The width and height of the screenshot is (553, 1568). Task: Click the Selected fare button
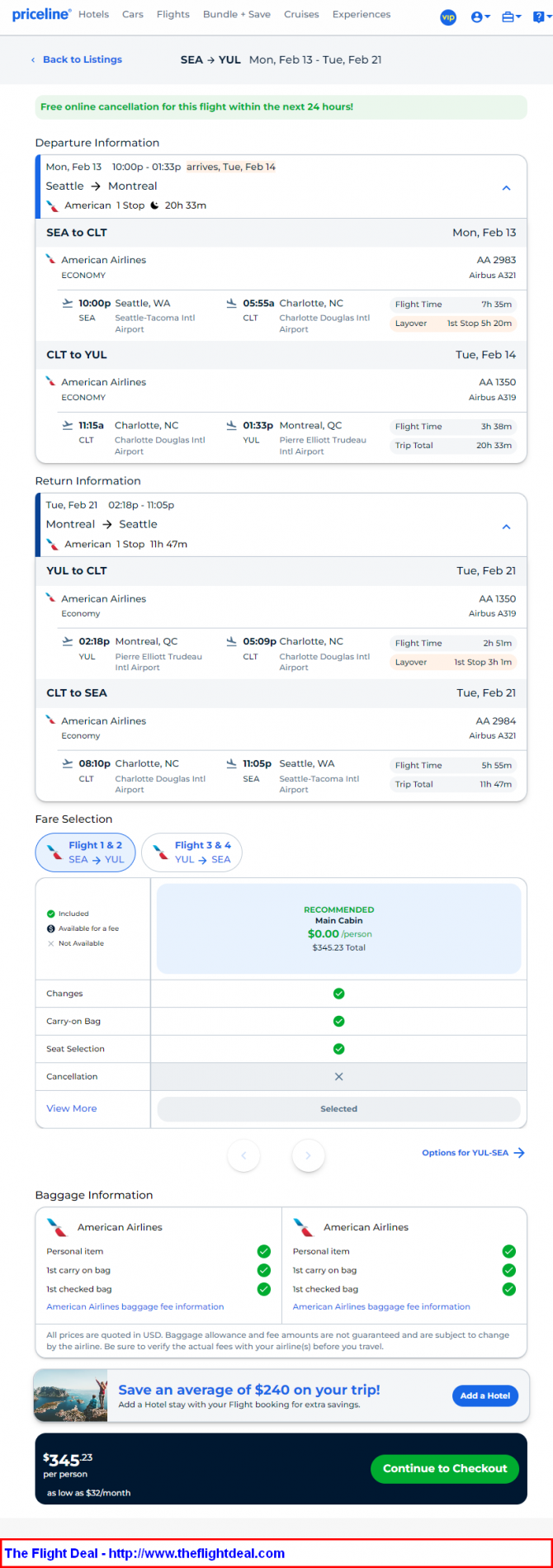tap(339, 1109)
